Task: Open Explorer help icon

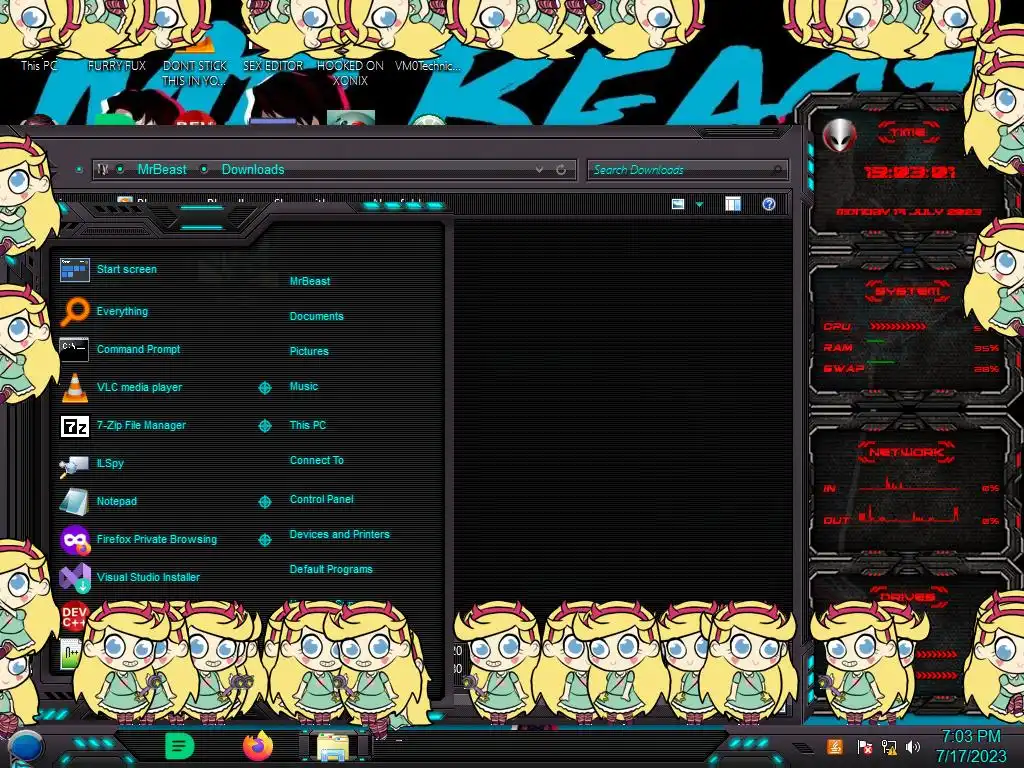Action: click(x=769, y=204)
